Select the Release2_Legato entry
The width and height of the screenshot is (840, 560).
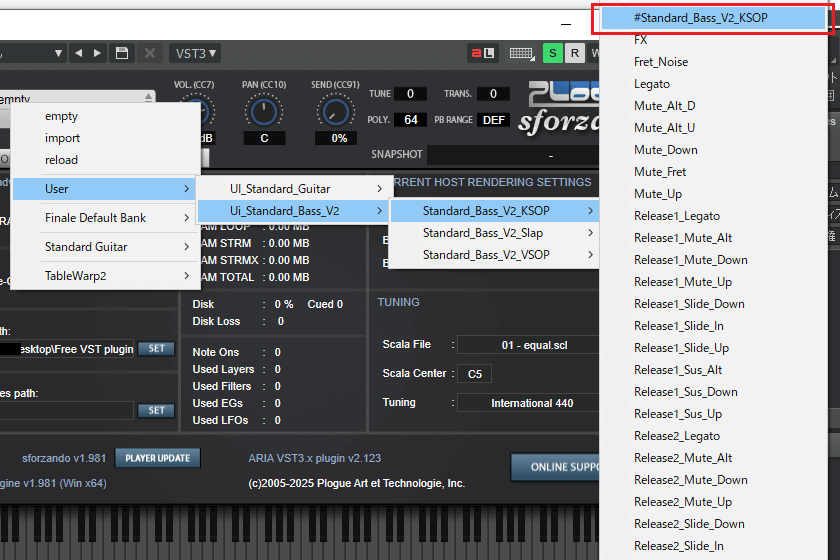[713, 436]
